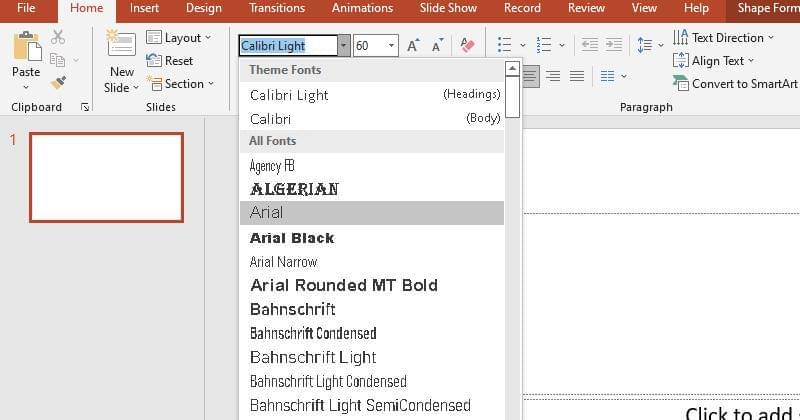Apply bullet list formatting

504,46
